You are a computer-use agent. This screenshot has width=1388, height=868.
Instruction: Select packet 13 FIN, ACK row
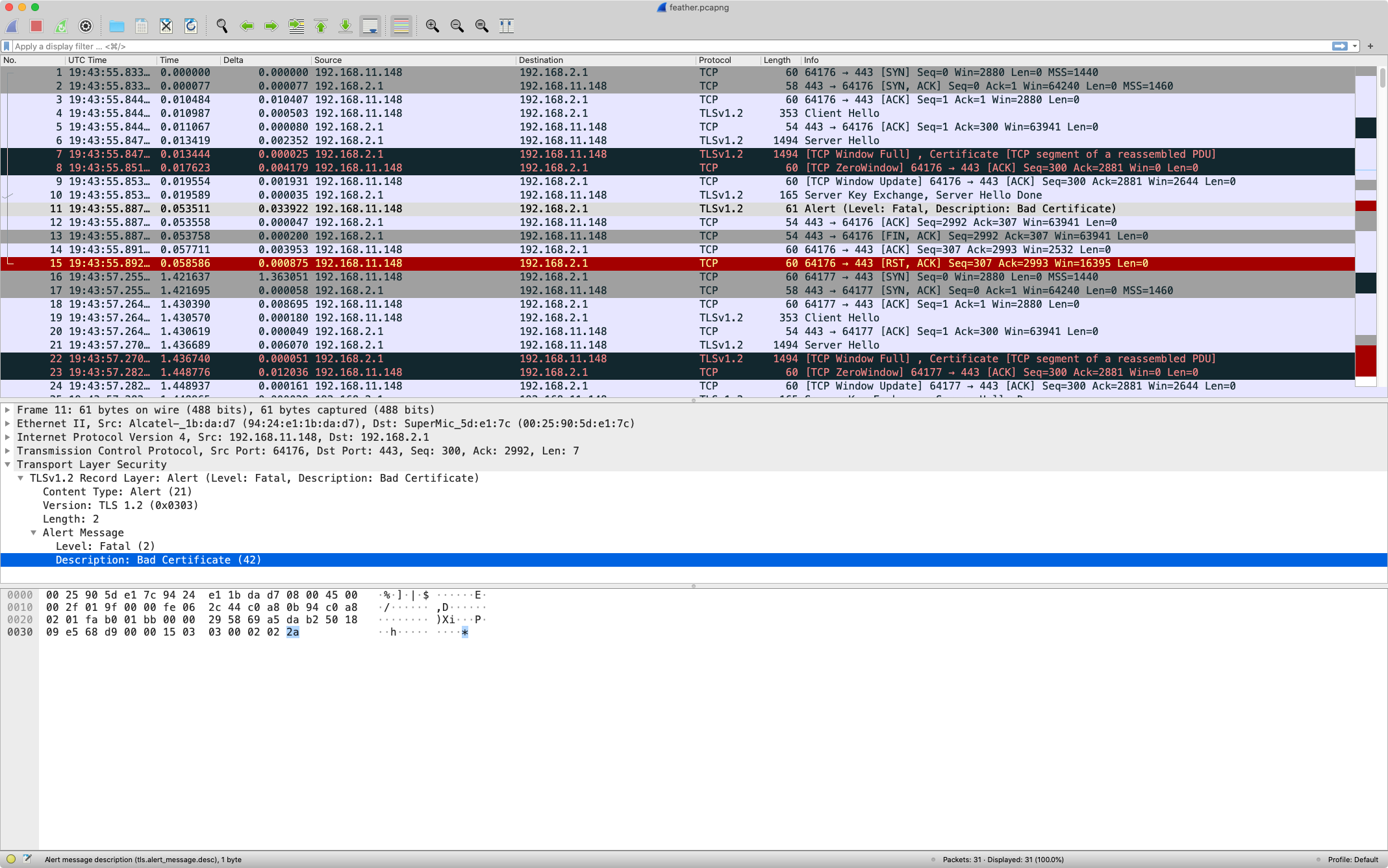tap(677, 236)
